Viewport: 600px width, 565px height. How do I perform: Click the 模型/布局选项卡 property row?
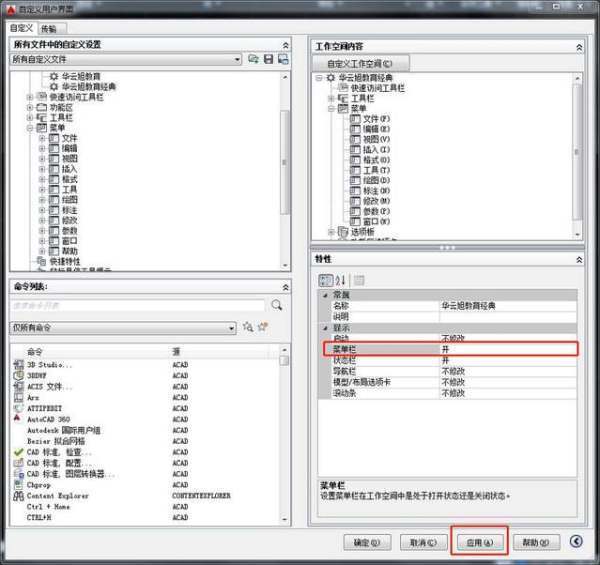pyautogui.click(x=454, y=382)
